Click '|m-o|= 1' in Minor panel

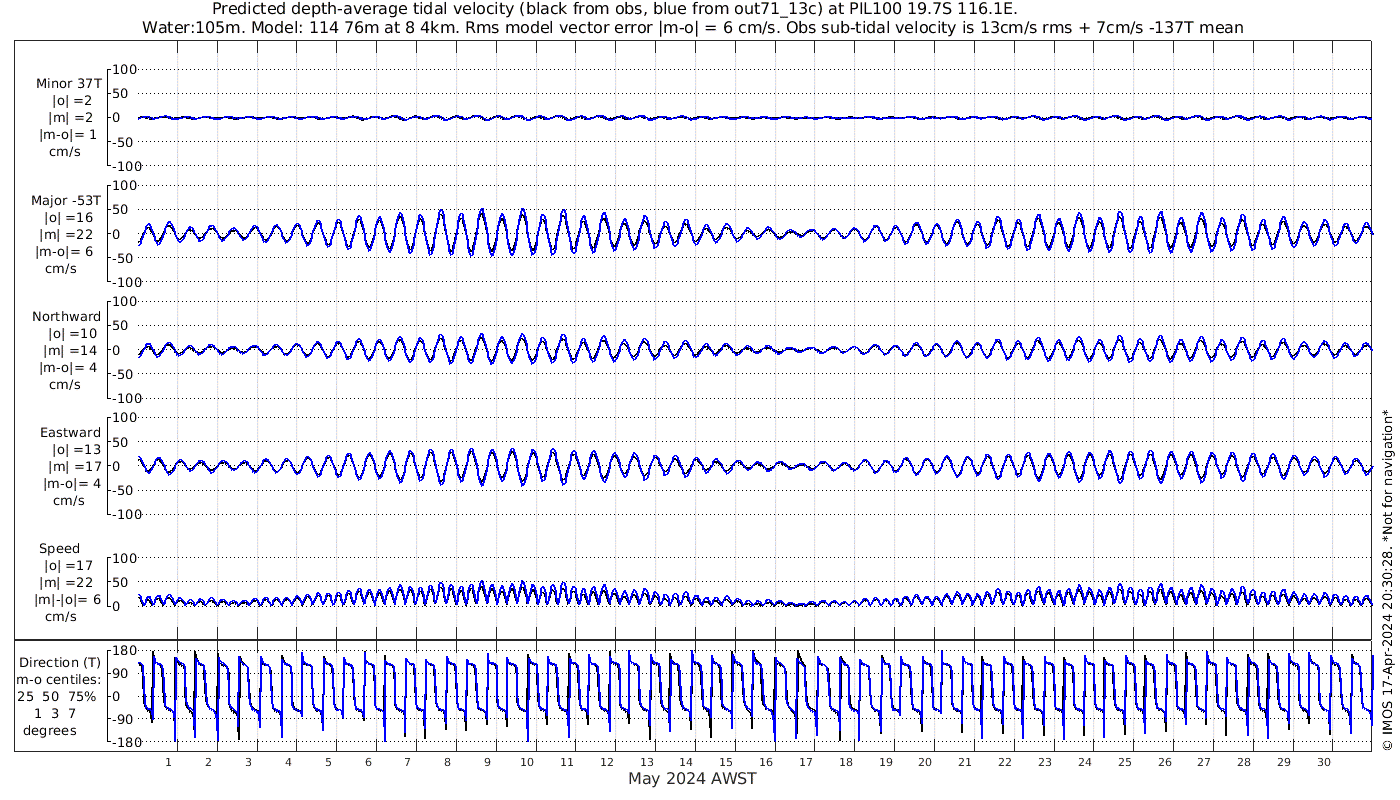(x=68, y=135)
